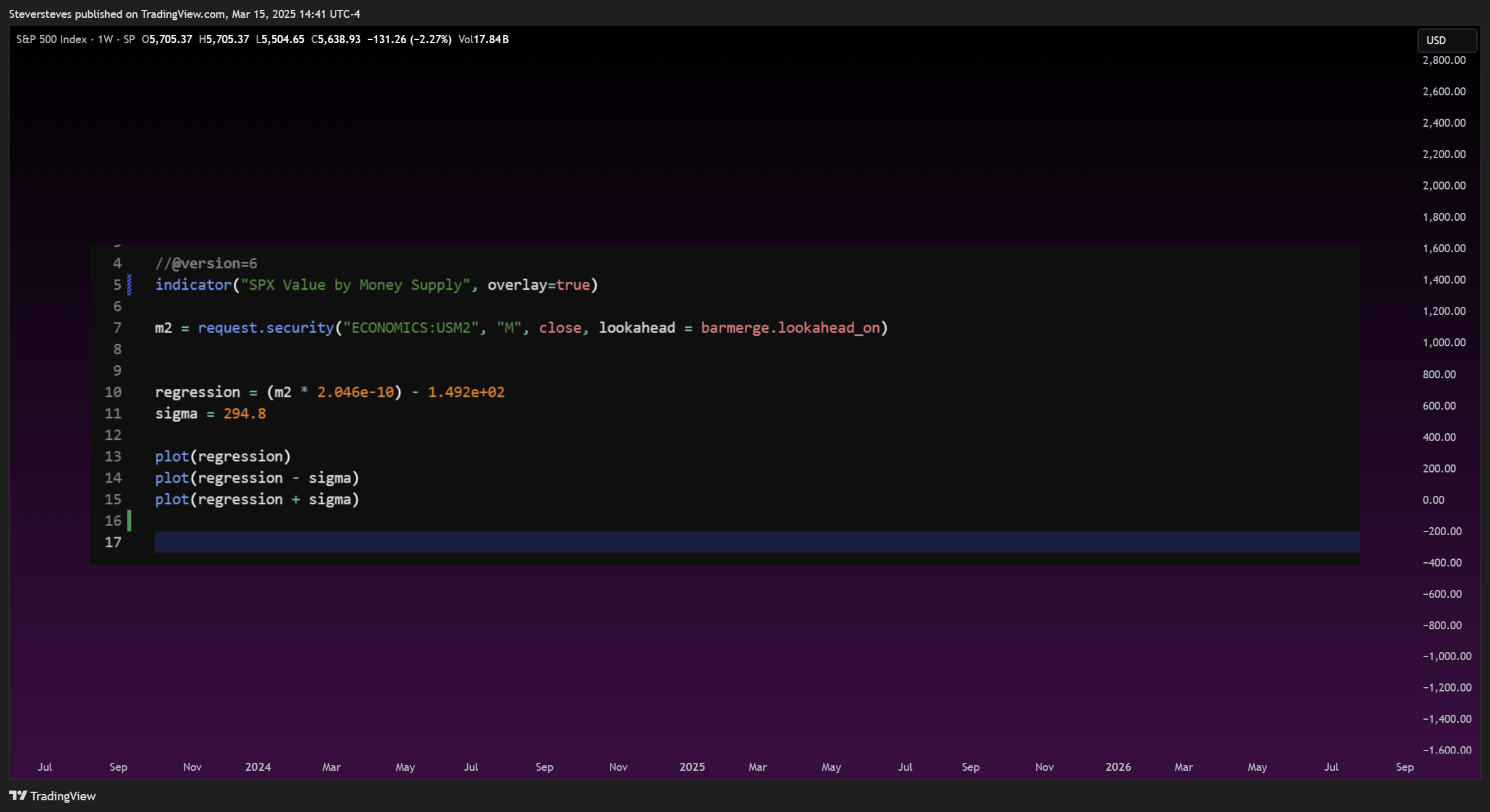Click the "ECONOMICS:USM2" string

click(411, 328)
